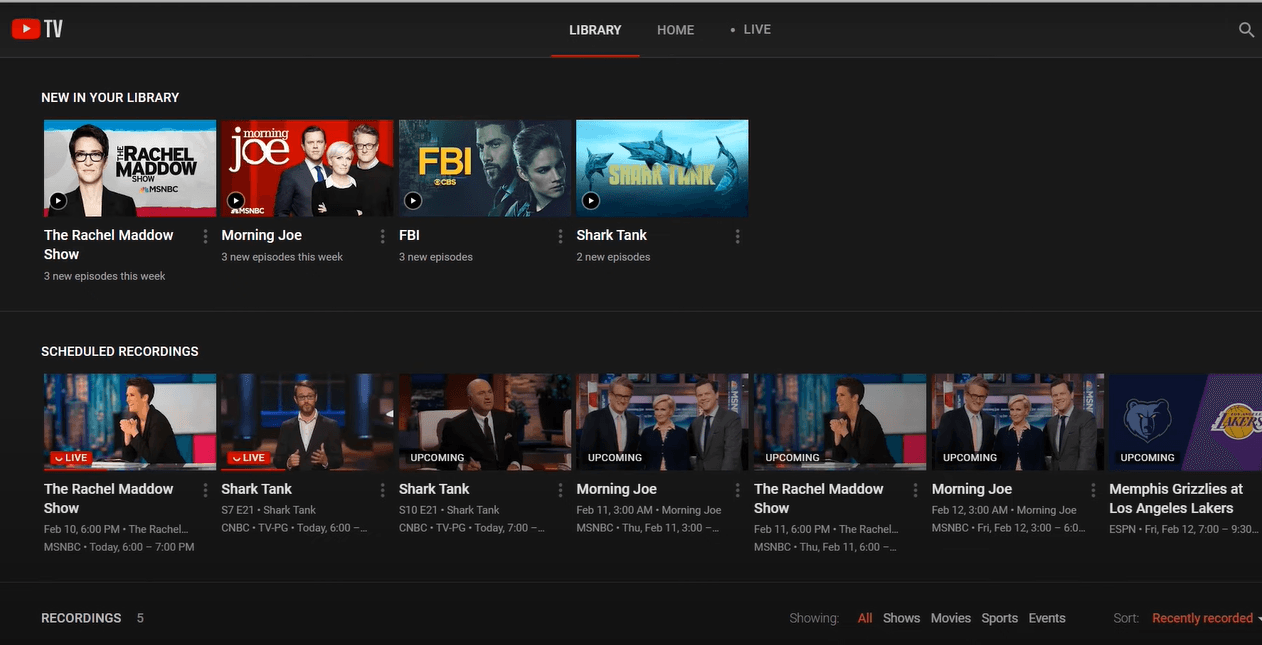Click the 'Memphis Grizzlies at Los Angeles Lakers' title
Viewport: 1262px width, 645px height.
[1176, 498]
